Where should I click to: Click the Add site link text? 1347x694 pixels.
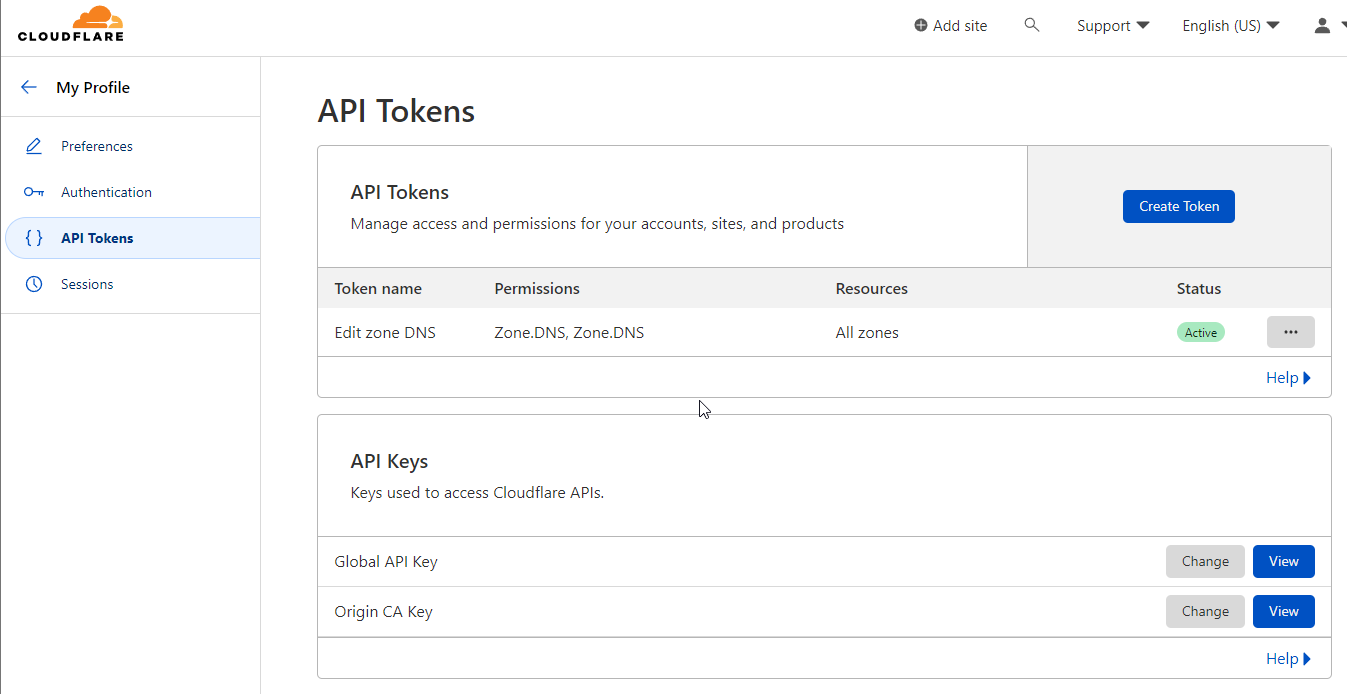point(960,26)
